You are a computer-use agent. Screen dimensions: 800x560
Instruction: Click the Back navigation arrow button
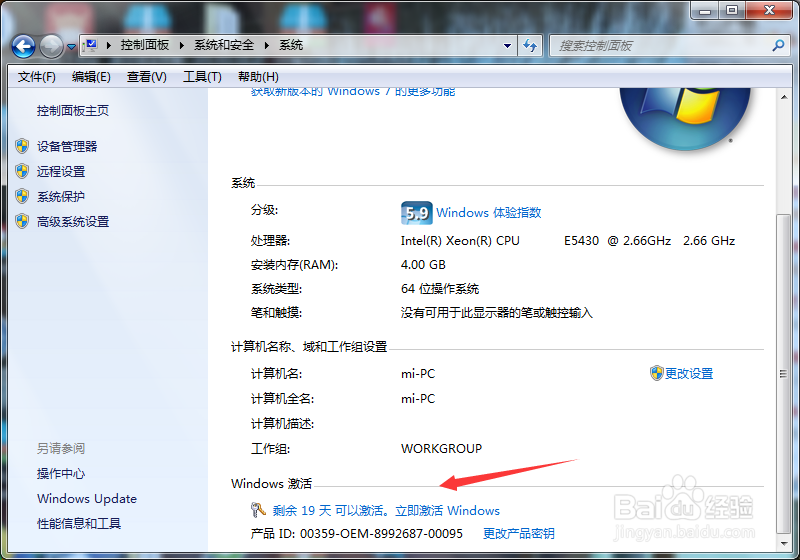(23, 47)
